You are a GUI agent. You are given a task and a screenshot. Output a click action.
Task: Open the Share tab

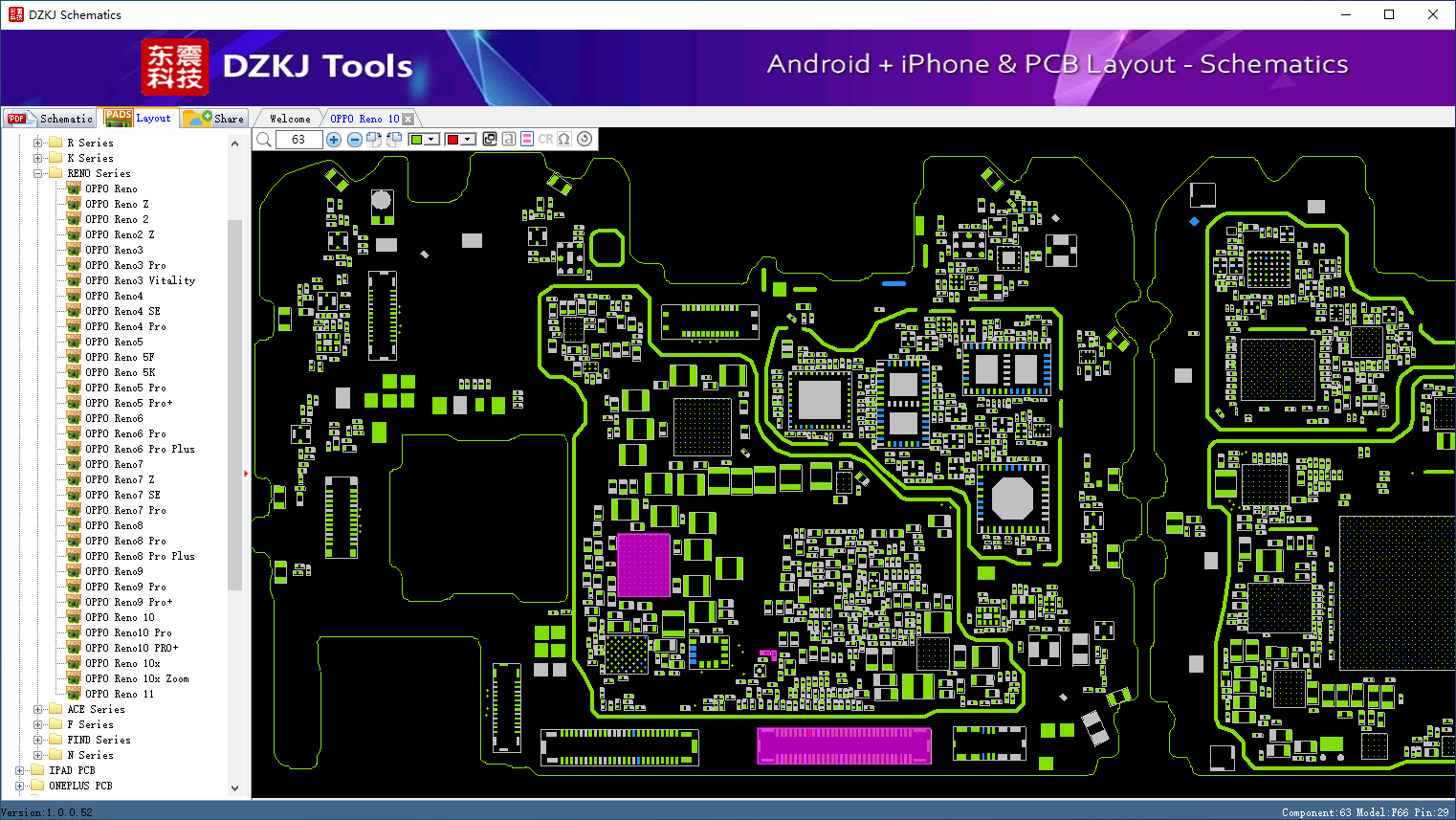click(214, 119)
